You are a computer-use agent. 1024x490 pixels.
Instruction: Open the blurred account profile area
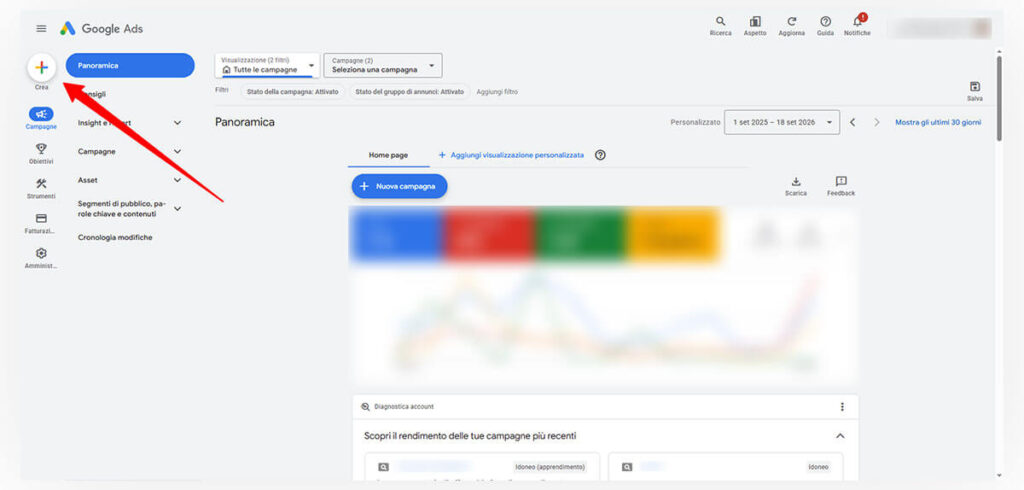[x=939, y=28]
